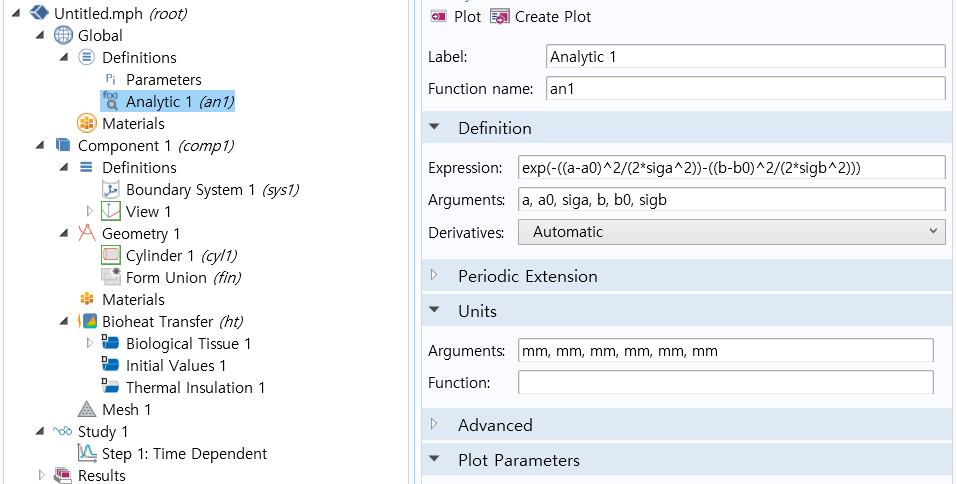Click the Boundary System 1 icon
The height and width of the screenshot is (484, 957).
tap(111, 190)
